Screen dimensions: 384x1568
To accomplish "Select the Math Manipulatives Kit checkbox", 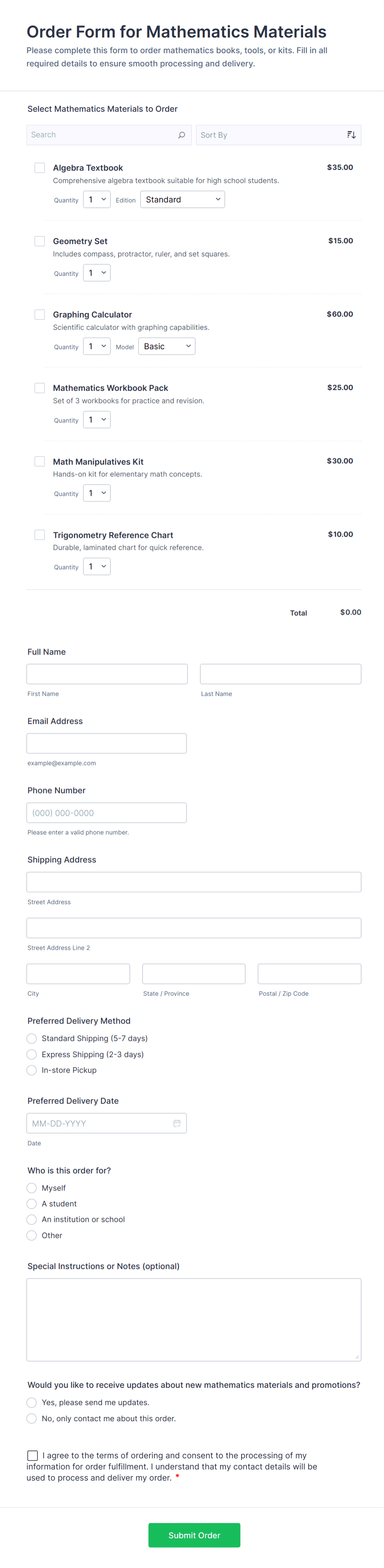I will coord(40,461).
